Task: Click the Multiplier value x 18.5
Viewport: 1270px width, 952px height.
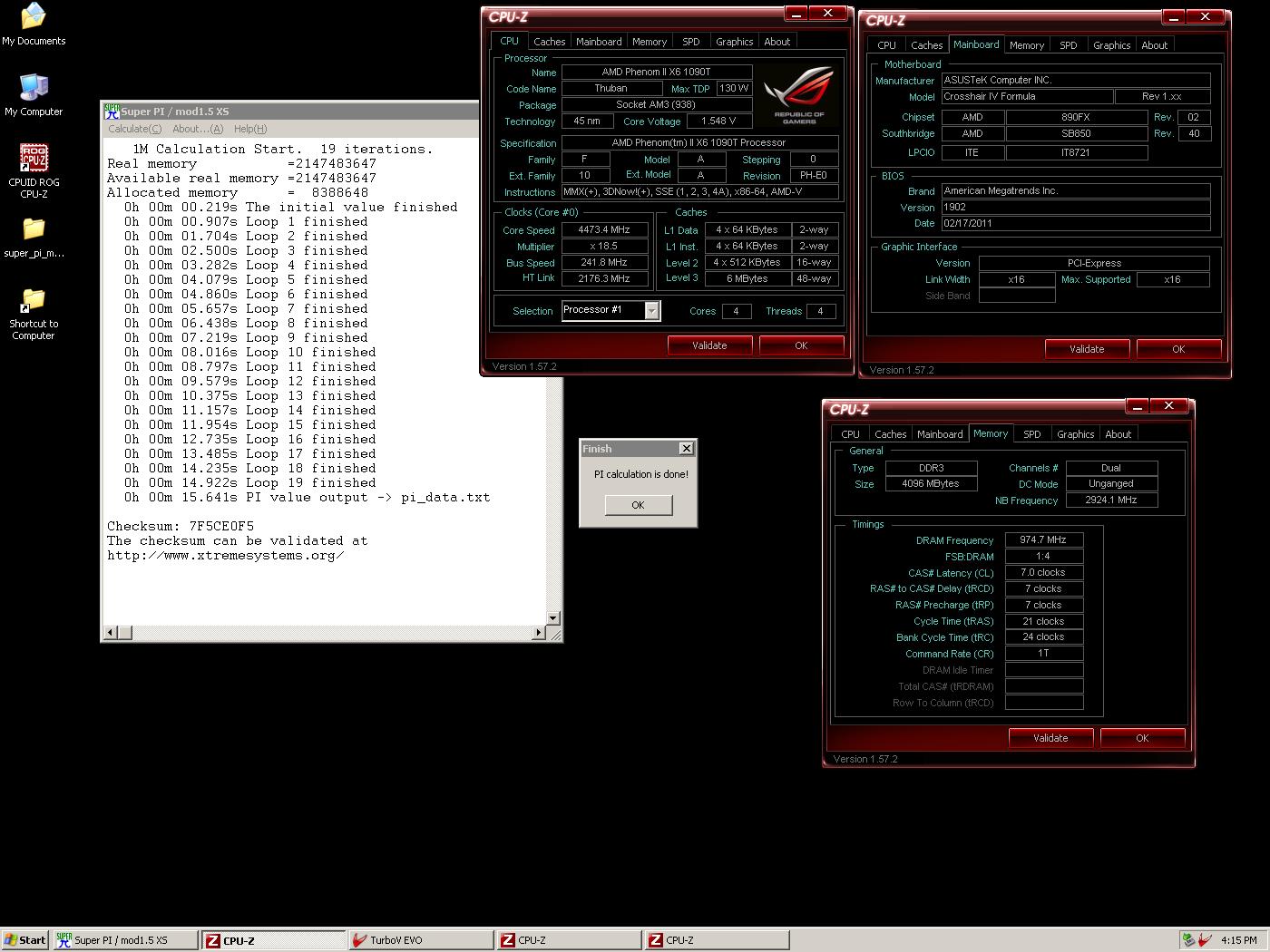Action: coord(604,246)
